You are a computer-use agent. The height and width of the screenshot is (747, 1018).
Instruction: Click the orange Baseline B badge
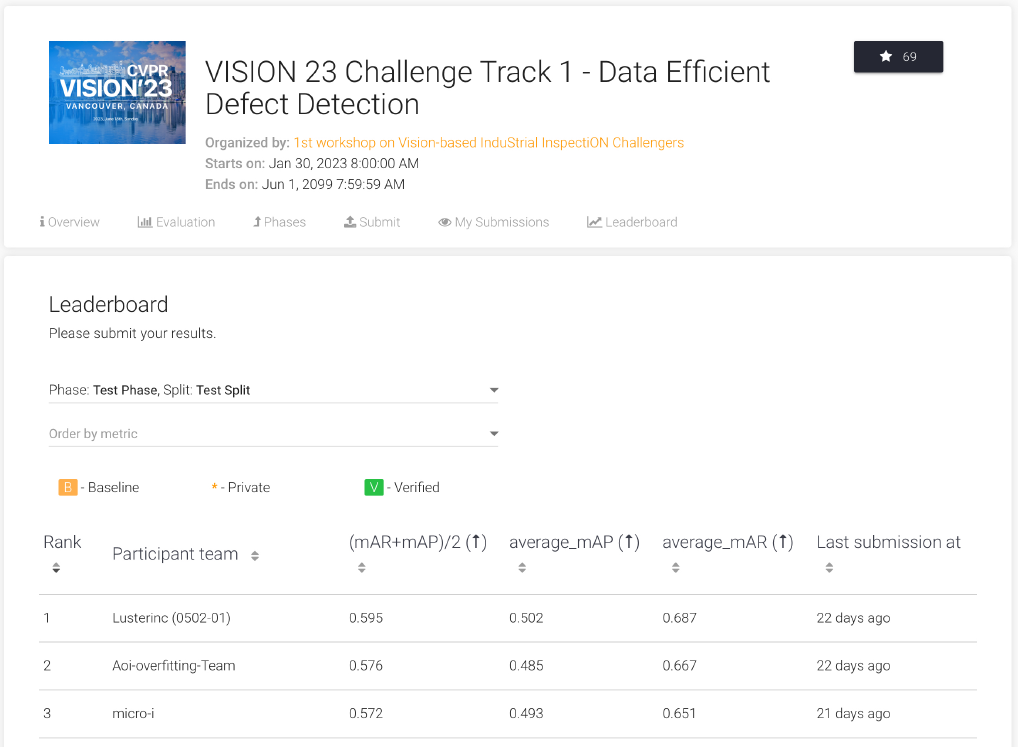[x=68, y=488]
